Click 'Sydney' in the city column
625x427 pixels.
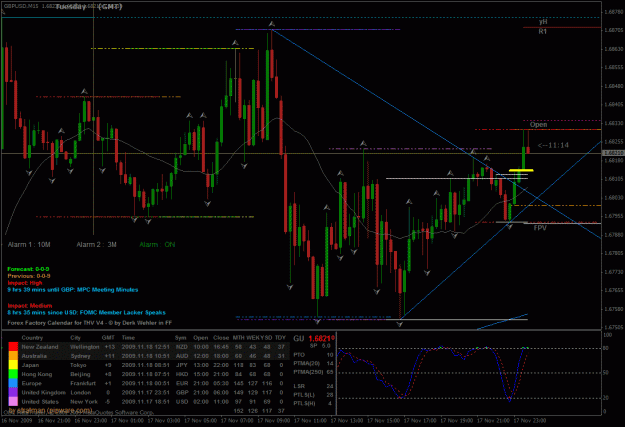(x=81, y=356)
